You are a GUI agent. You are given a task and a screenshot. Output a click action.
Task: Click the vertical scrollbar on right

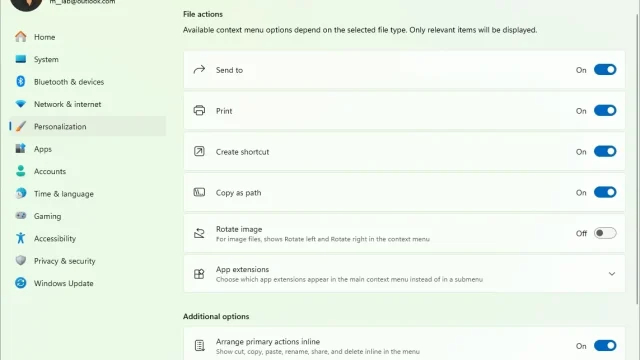tap(637, 159)
